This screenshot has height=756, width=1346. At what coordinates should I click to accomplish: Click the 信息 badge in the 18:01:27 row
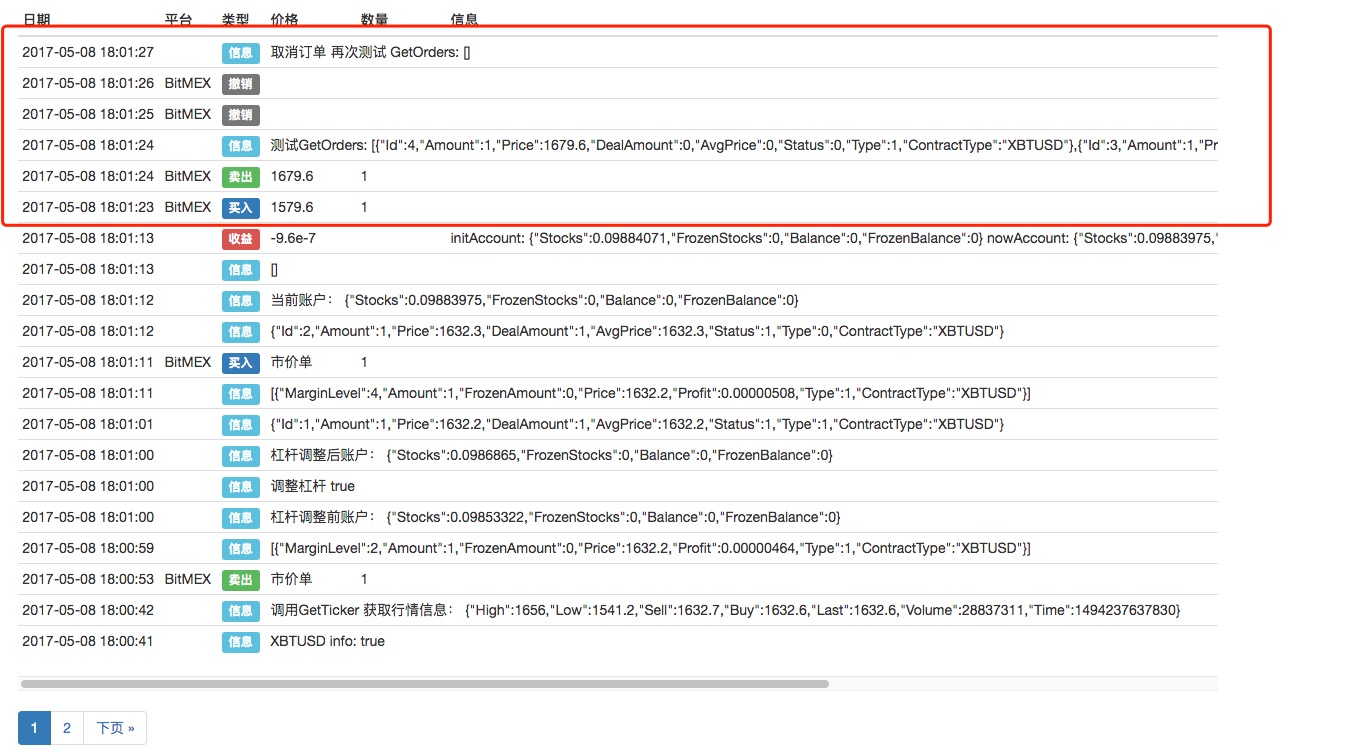click(241, 52)
